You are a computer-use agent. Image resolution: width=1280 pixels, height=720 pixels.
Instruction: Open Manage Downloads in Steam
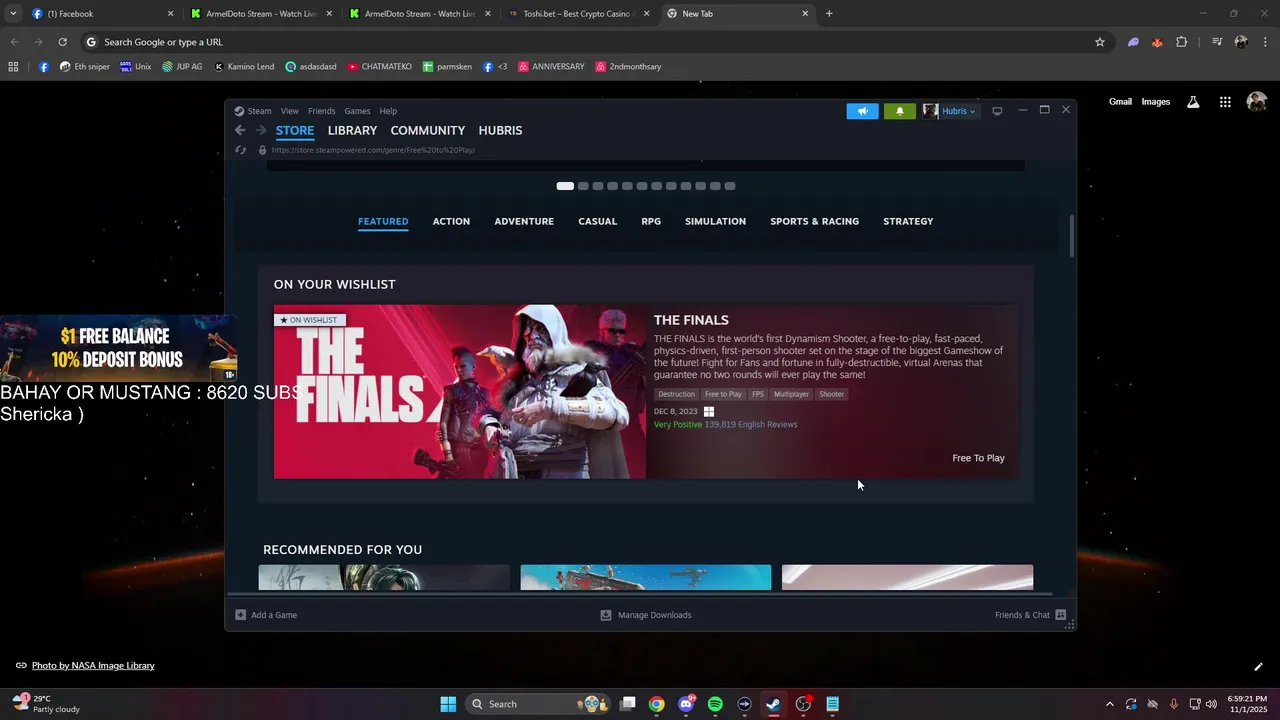(645, 615)
